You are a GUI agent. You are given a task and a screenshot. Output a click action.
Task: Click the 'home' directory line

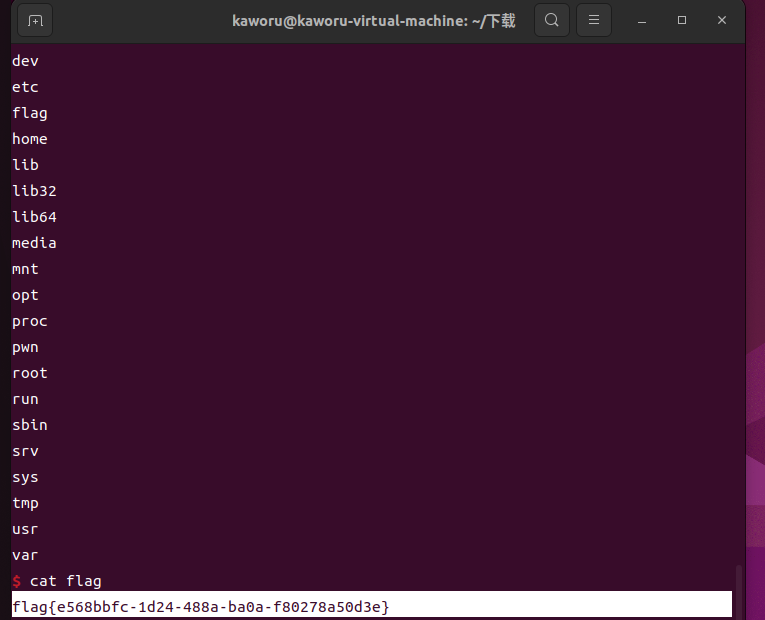30,139
